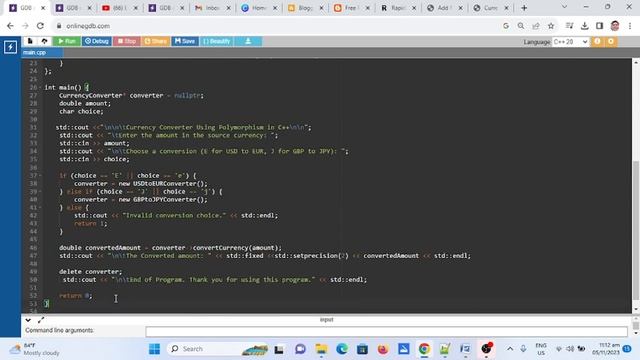The height and width of the screenshot is (360, 640).
Task: Expand the input panel to fullscreen arrows
Action: [x=41, y=320]
